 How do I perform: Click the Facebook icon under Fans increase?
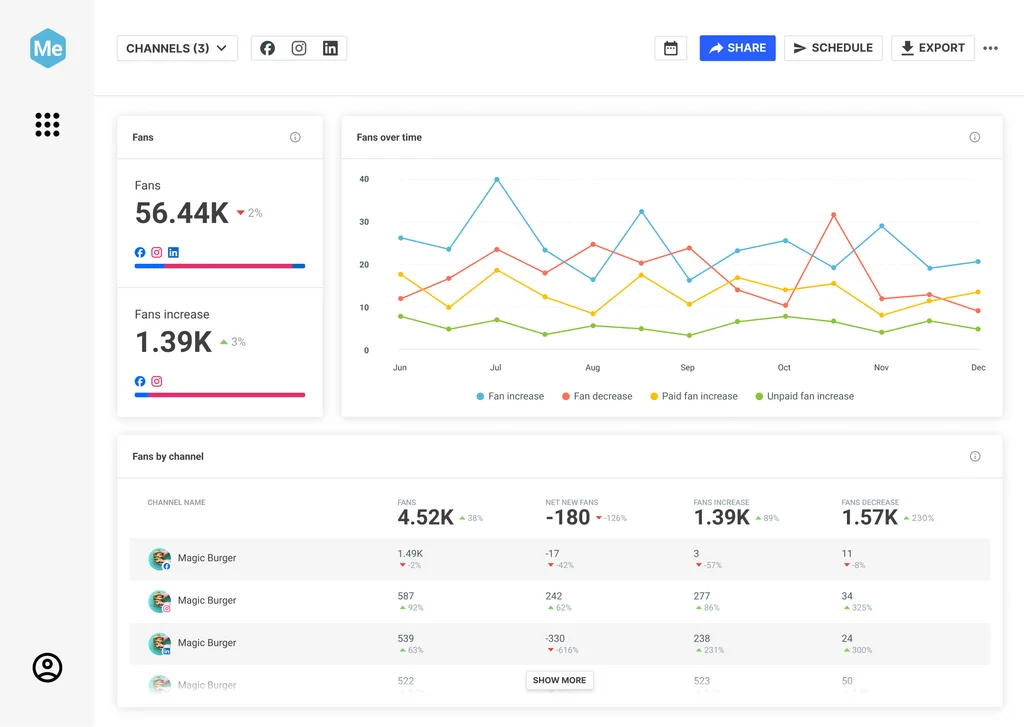[x=139, y=381]
